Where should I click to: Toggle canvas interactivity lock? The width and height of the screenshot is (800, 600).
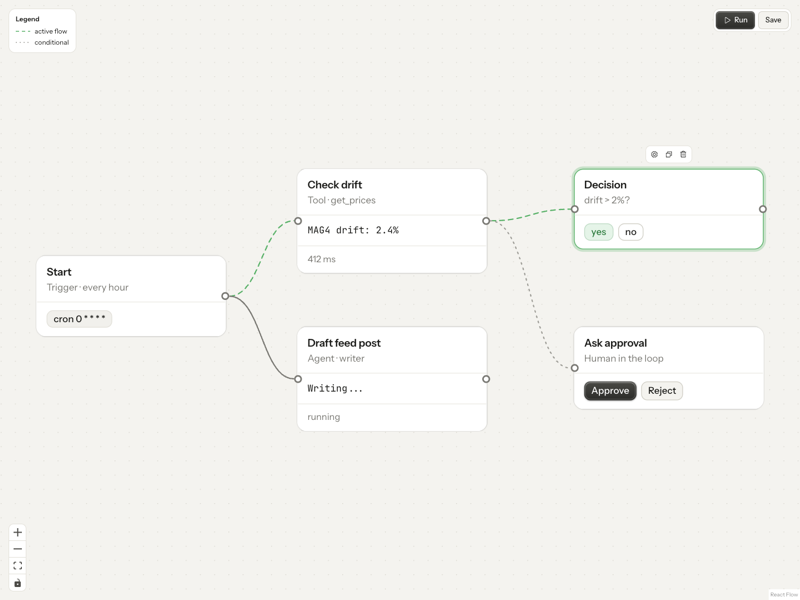pyautogui.click(x=17, y=583)
